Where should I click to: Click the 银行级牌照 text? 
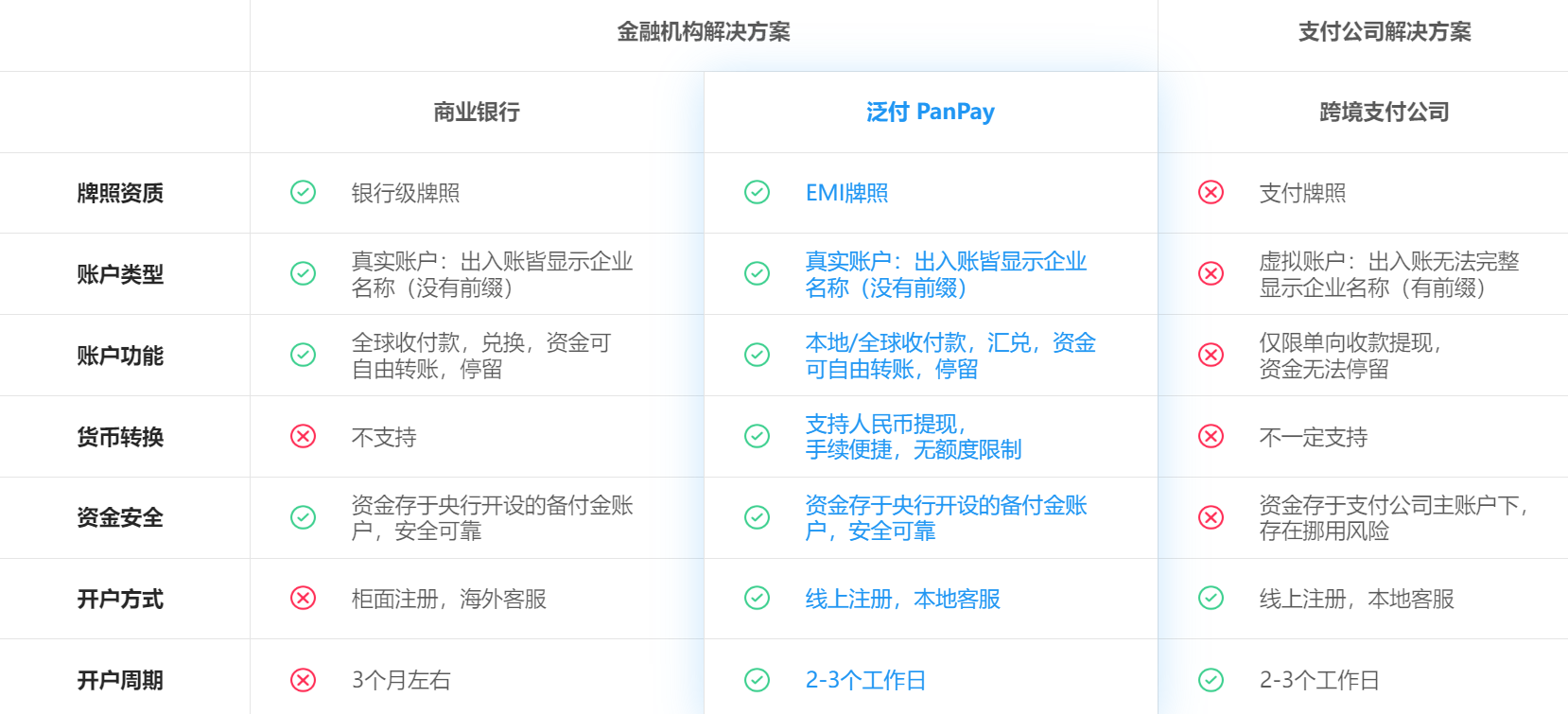[x=406, y=193]
